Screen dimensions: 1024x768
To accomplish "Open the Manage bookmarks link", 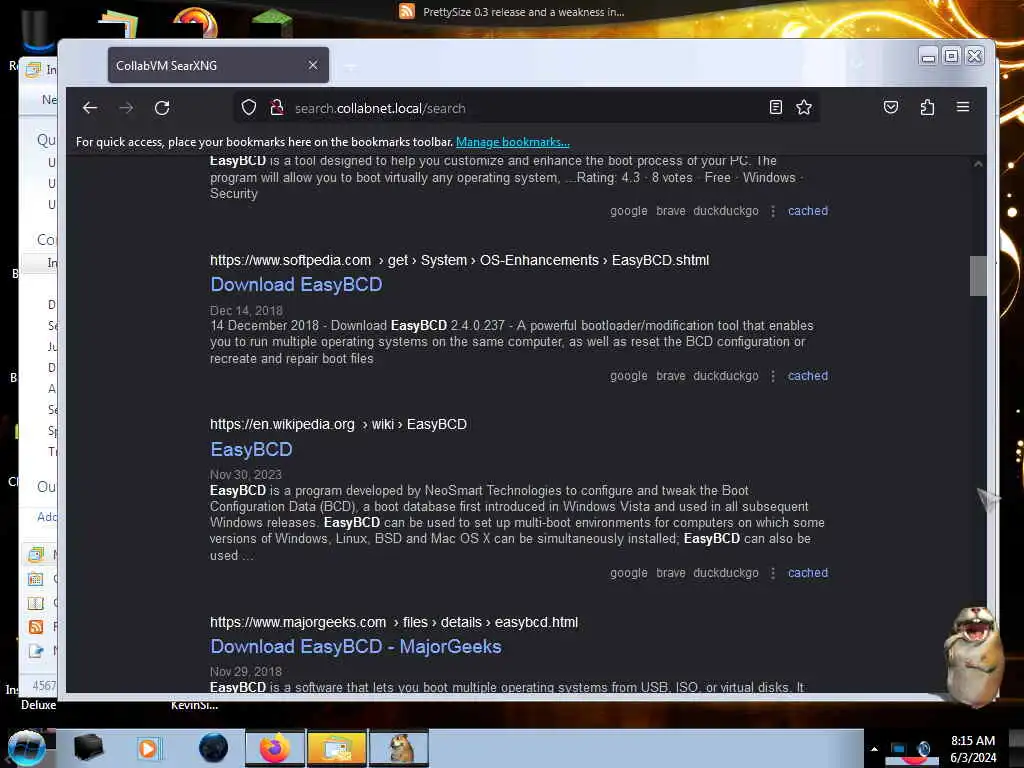I will coord(513,142).
